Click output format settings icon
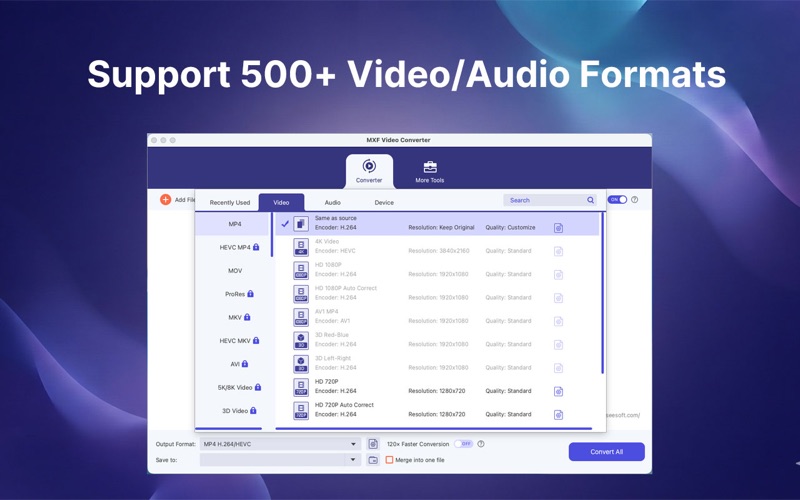The height and width of the screenshot is (500, 800). click(x=373, y=444)
